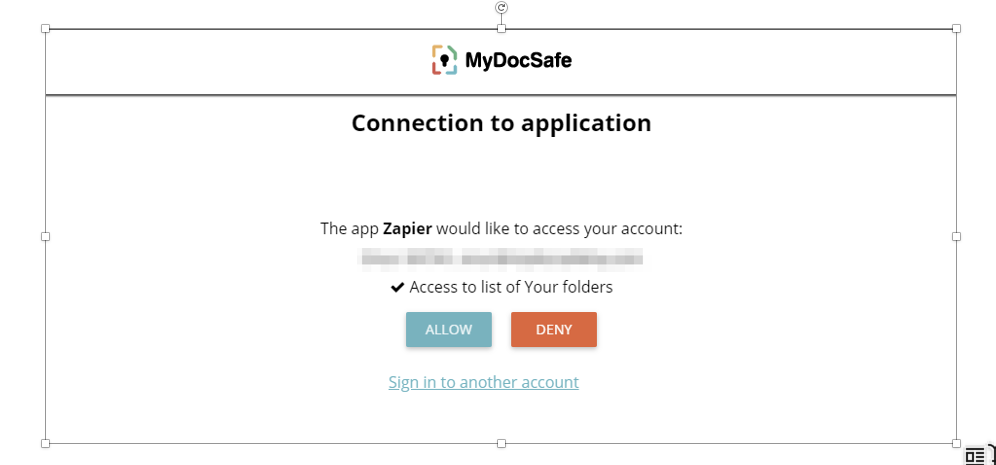The height and width of the screenshot is (465, 996).
Task: Click the checkmark before Access to list
Action: (x=397, y=288)
